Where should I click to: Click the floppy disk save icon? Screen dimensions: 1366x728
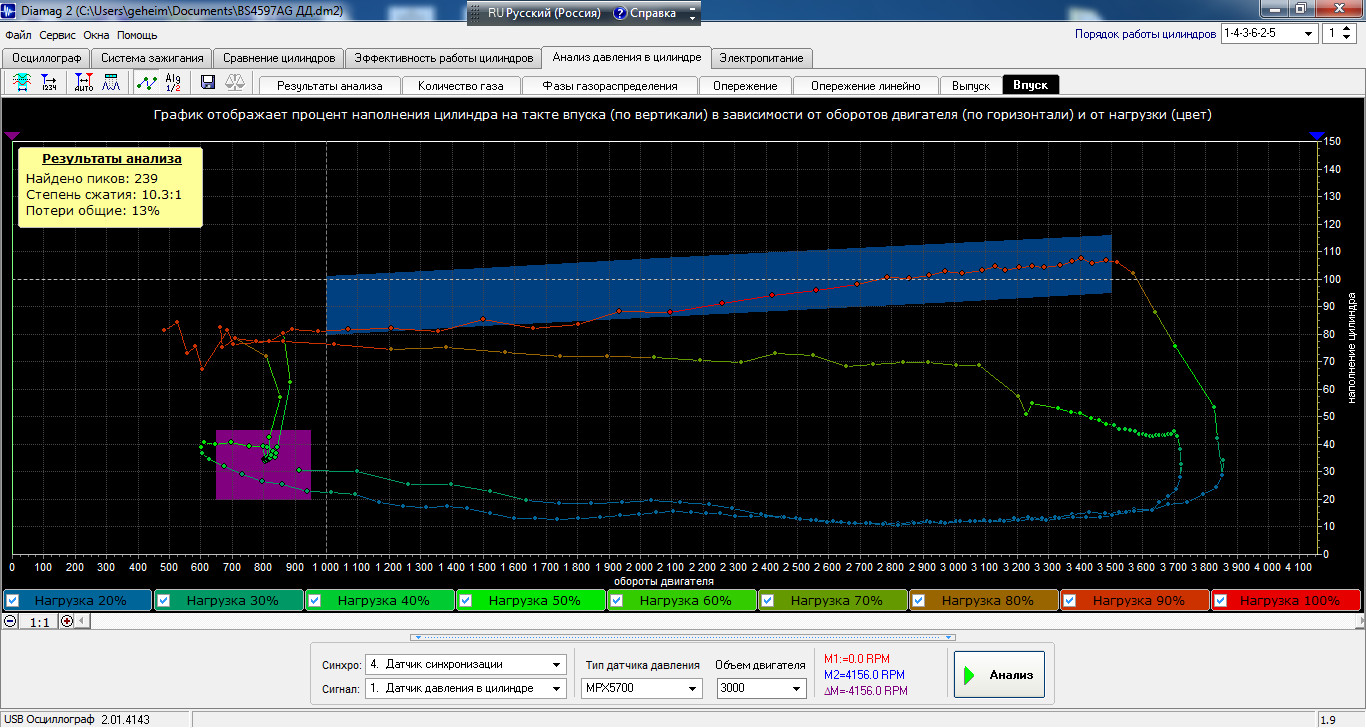click(x=208, y=84)
